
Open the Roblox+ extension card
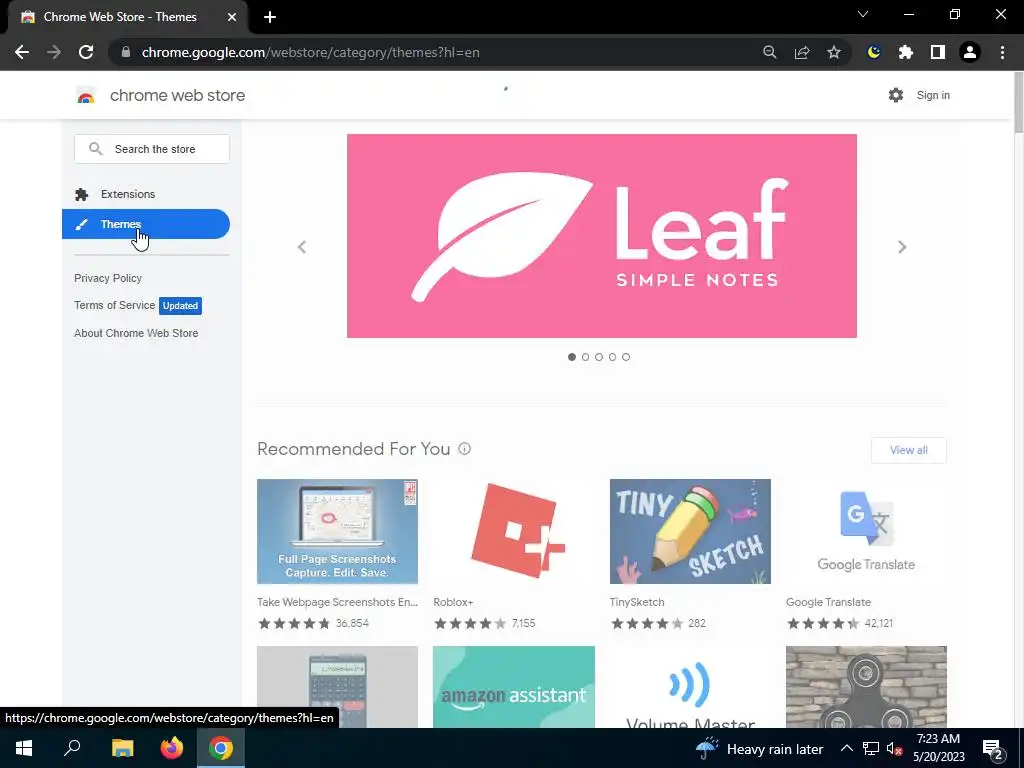pos(514,554)
